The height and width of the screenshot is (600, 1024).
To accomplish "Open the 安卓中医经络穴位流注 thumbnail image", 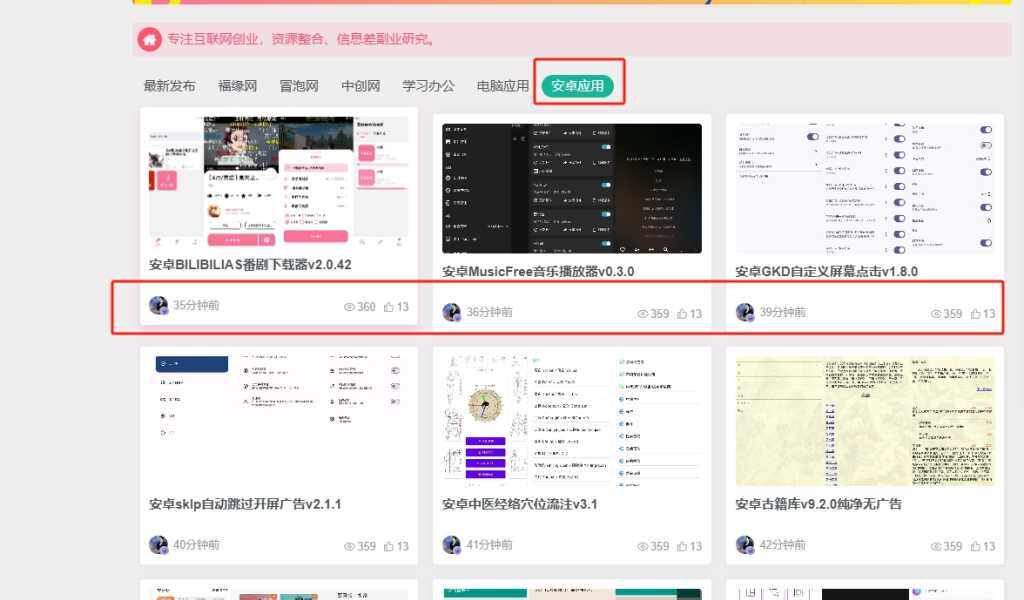I will click(571, 418).
